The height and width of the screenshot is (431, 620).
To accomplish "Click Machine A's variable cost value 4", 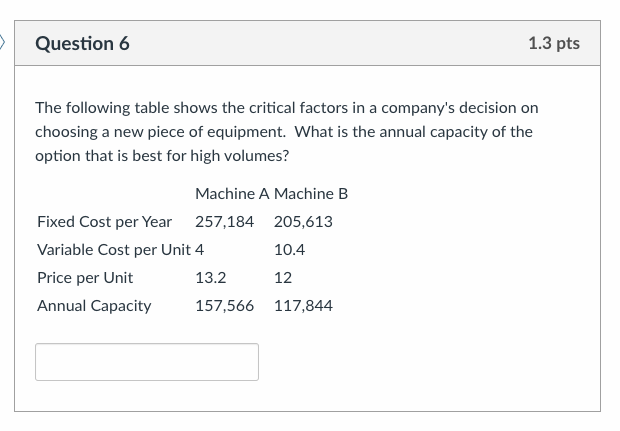I will point(200,249).
